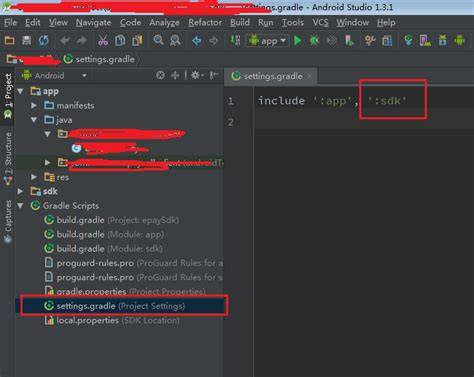Viewport: 474px width, 377px height.
Task: Collapse the java folder
Action: click(34, 120)
